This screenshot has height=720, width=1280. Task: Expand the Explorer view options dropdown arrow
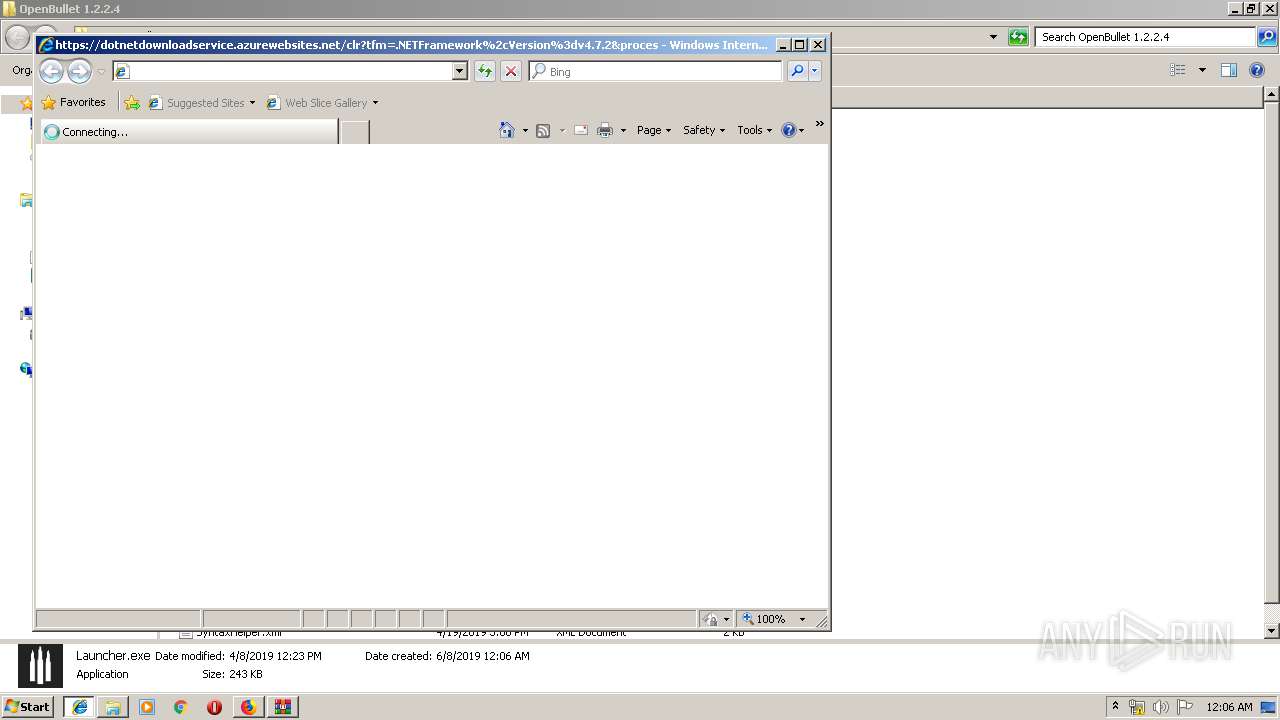pyautogui.click(x=1202, y=70)
